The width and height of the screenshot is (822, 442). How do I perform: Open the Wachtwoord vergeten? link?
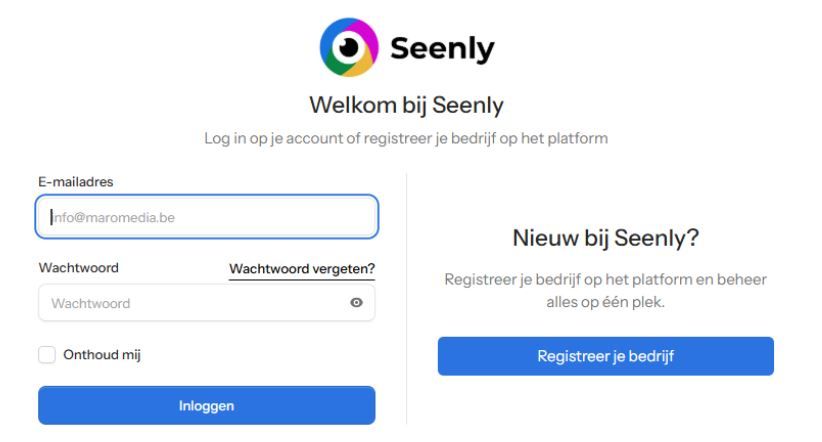tap(302, 269)
